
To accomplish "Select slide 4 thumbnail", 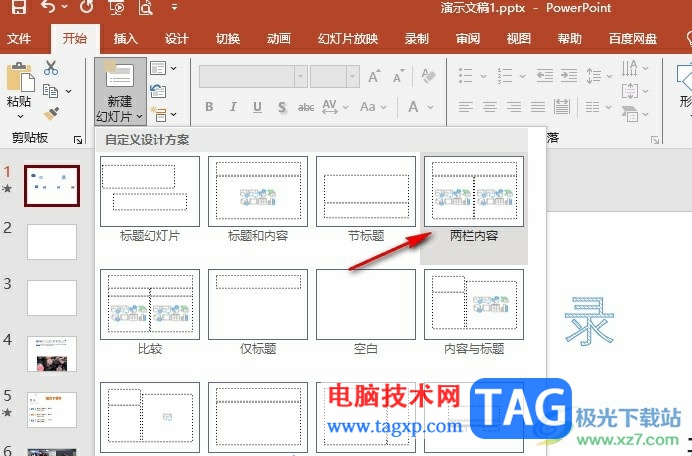I will pos(52,354).
